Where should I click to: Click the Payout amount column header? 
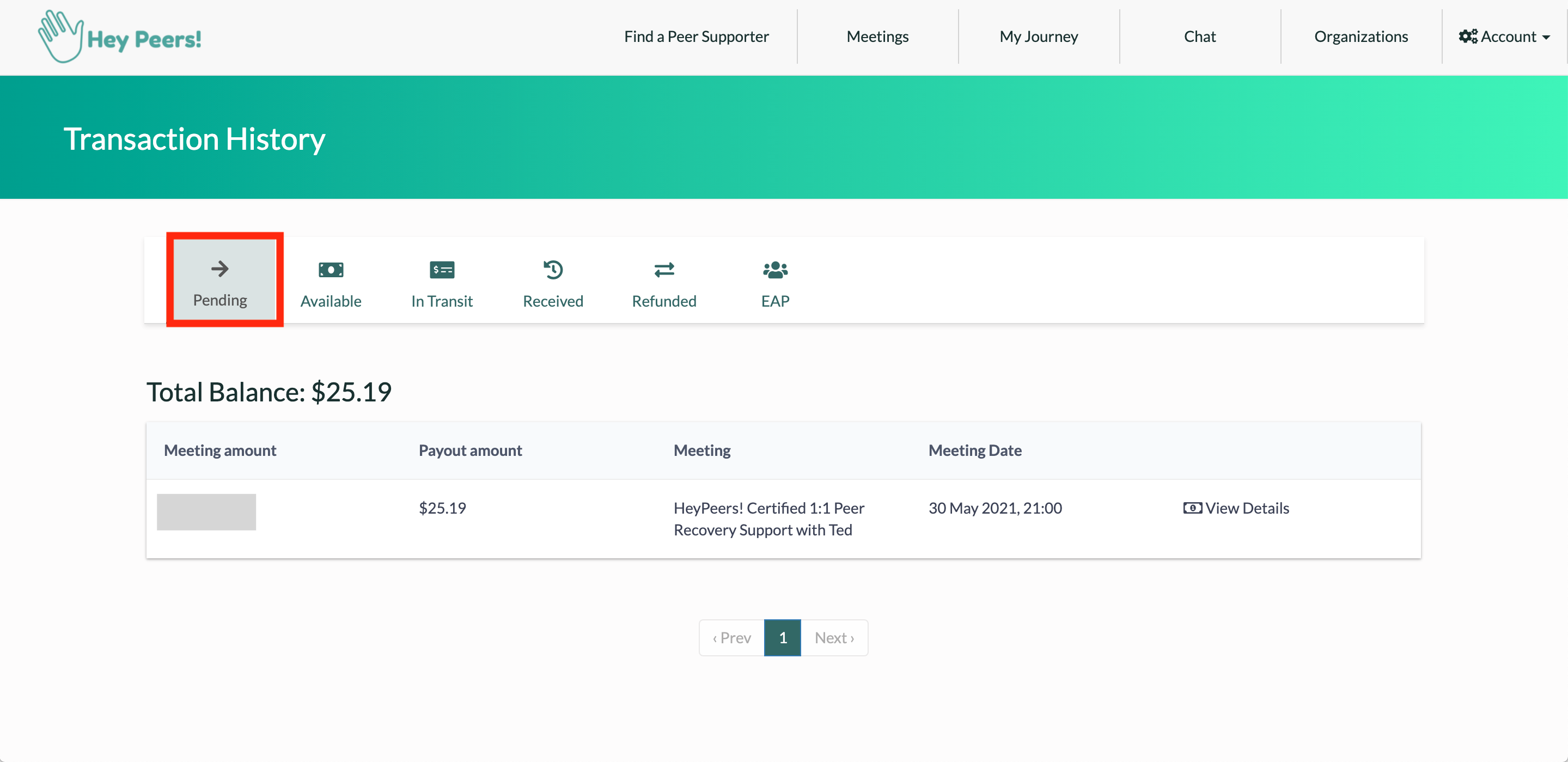[x=470, y=450]
